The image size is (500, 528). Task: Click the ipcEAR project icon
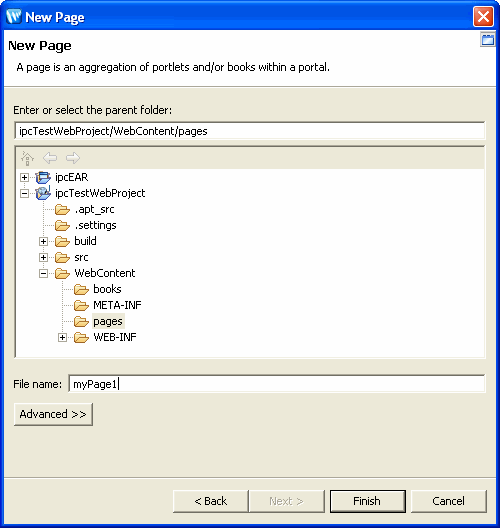(43, 177)
